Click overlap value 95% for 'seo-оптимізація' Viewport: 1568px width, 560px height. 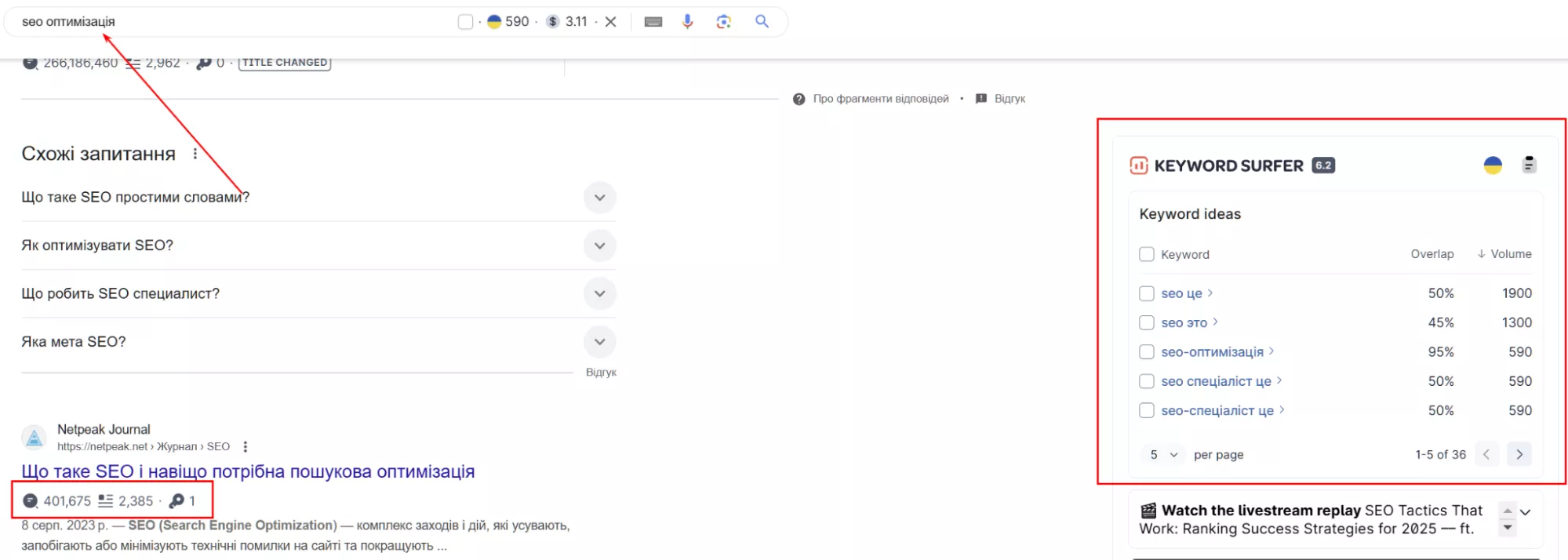click(x=1441, y=352)
